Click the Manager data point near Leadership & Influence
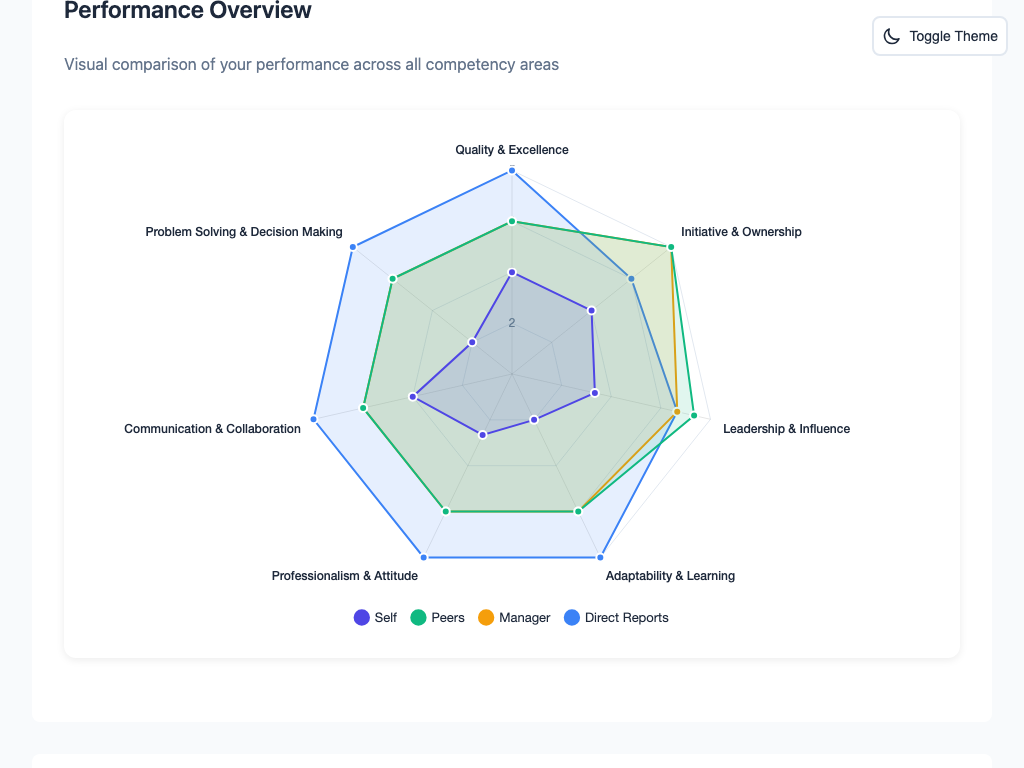This screenshot has width=1024, height=768. click(676, 409)
